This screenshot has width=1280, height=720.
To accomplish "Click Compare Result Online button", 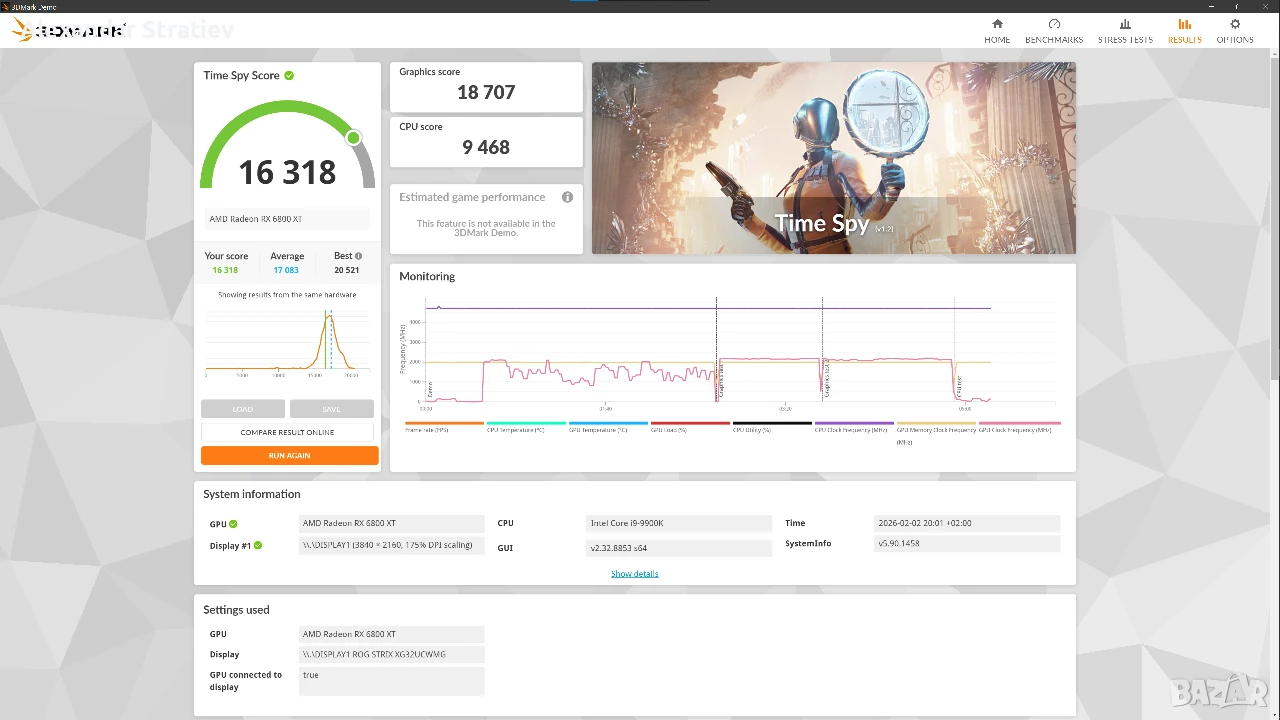I will click(287, 432).
